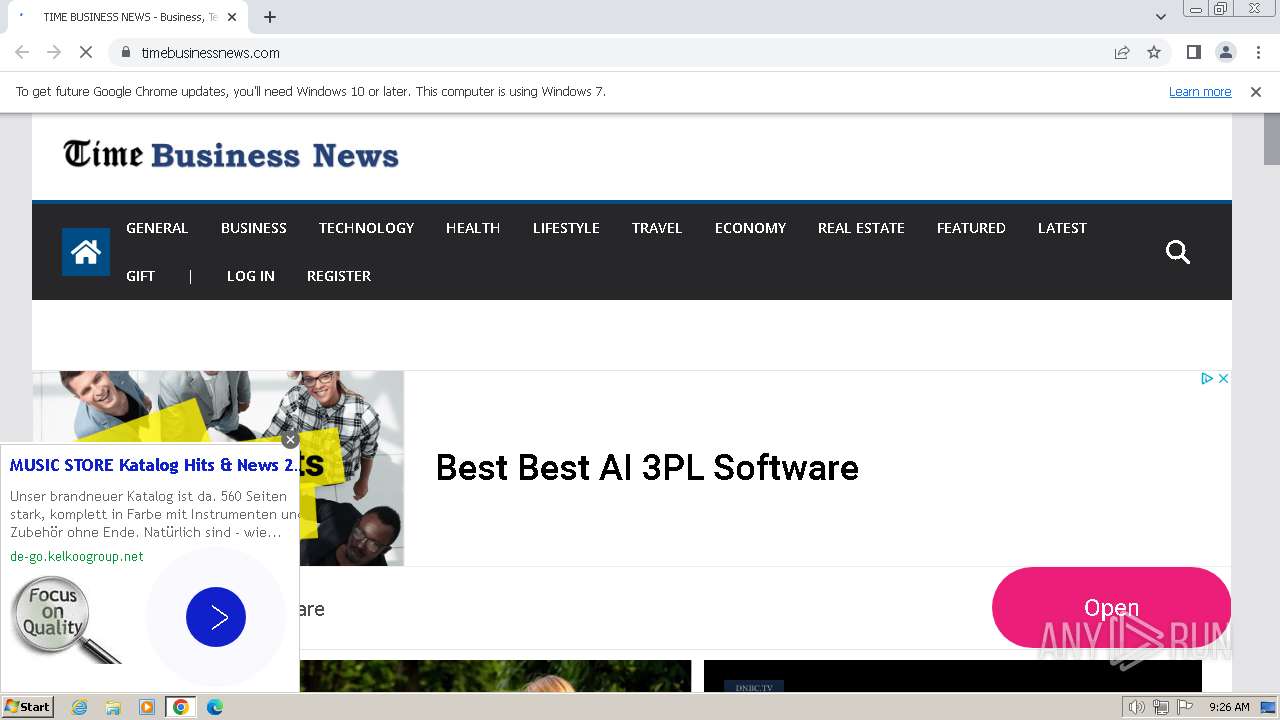Close the banner ad with X icon
The image size is (1280, 720).
1223,378
